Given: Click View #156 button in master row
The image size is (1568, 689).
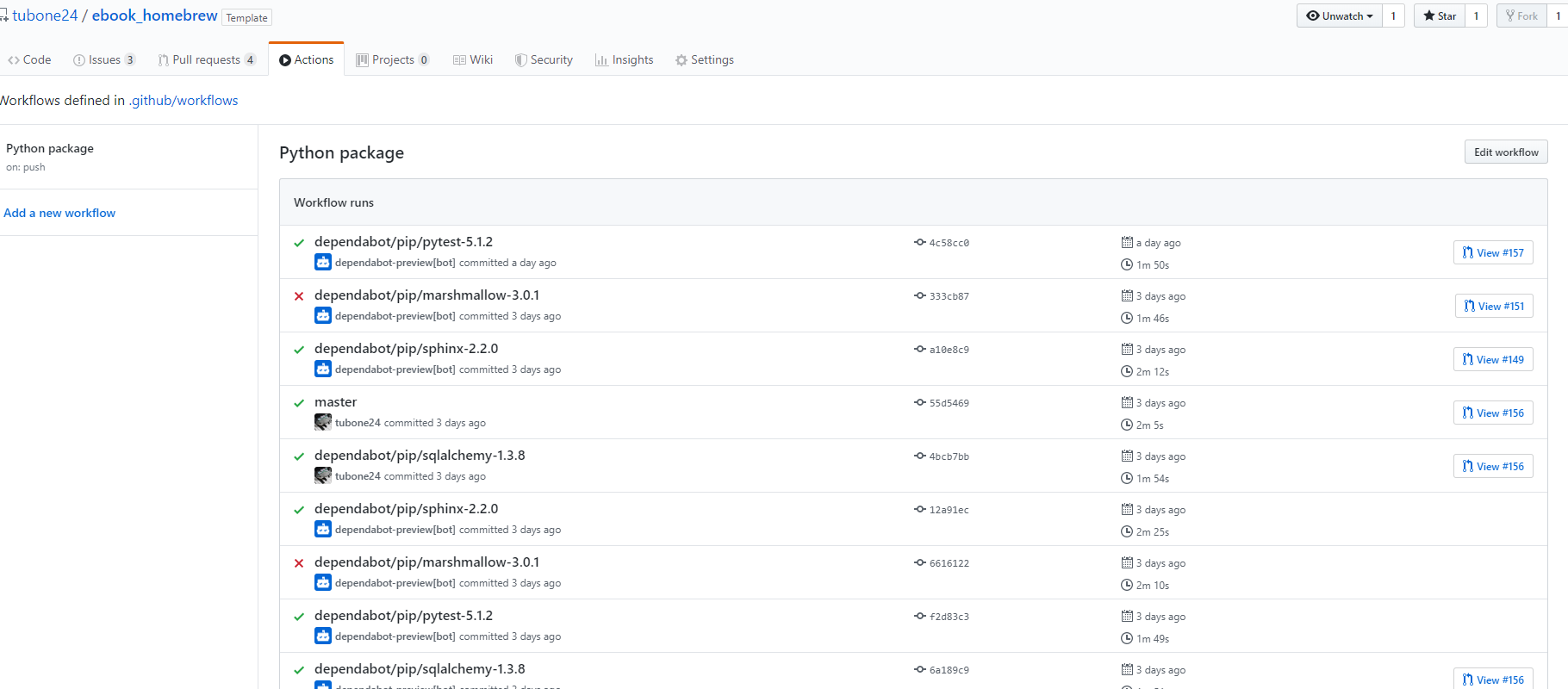Looking at the screenshot, I should click(1493, 413).
